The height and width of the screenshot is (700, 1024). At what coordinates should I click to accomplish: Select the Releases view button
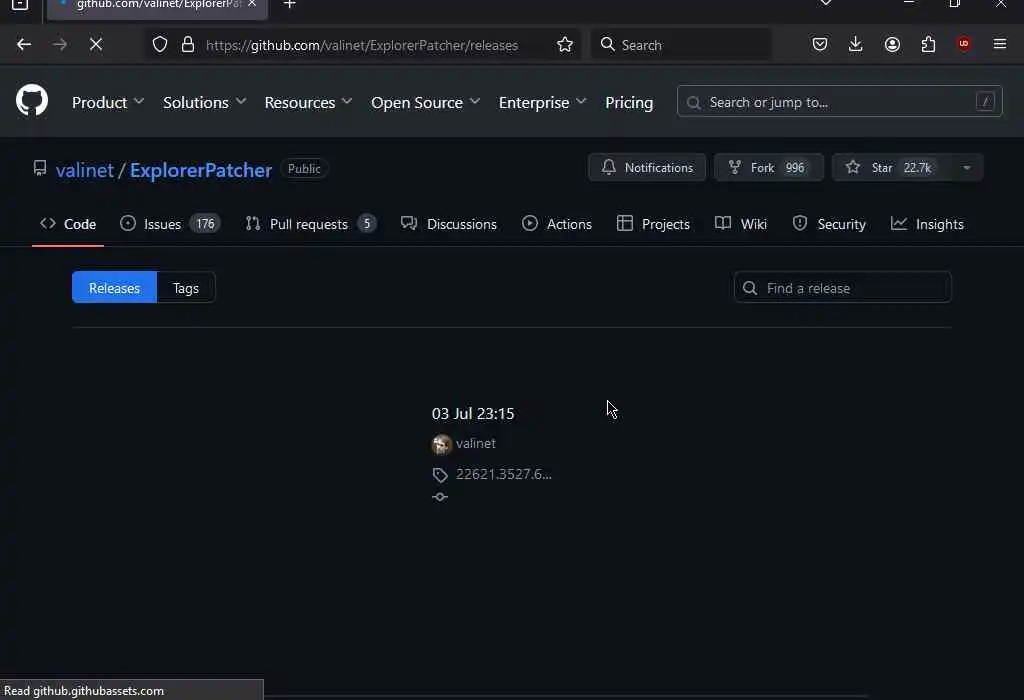click(114, 287)
